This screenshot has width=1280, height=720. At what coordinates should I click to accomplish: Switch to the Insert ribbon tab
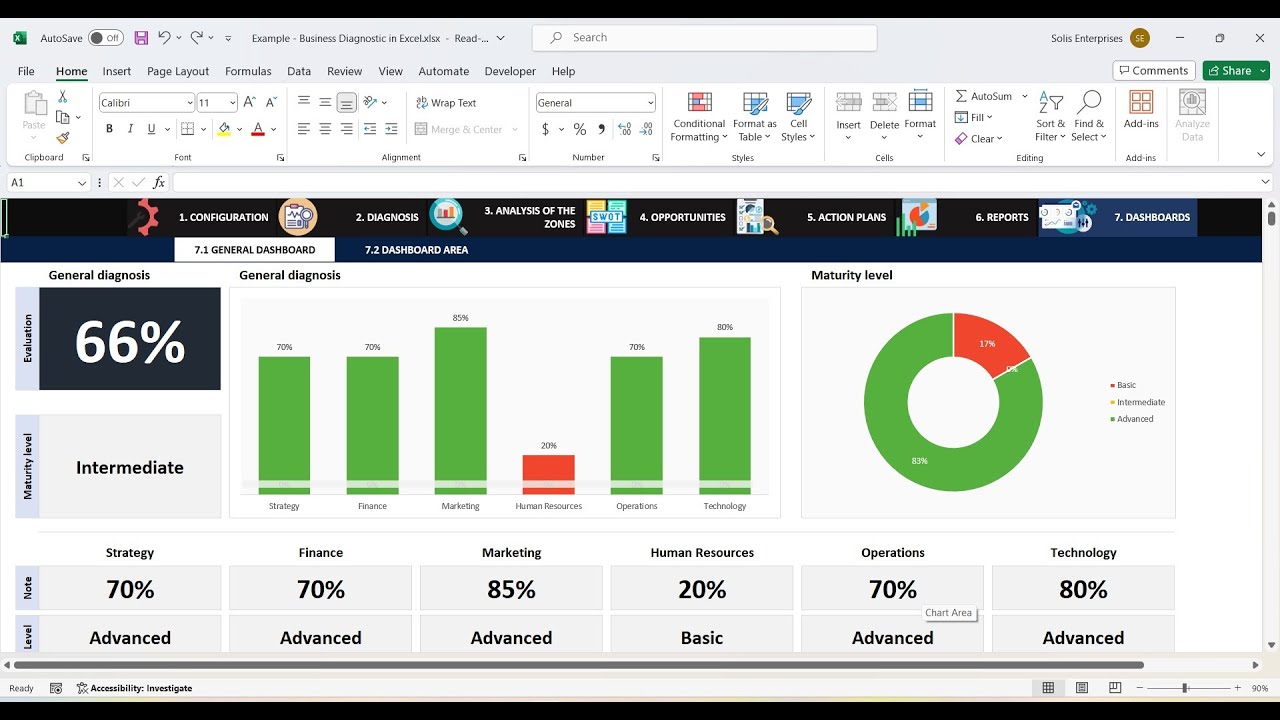click(116, 71)
